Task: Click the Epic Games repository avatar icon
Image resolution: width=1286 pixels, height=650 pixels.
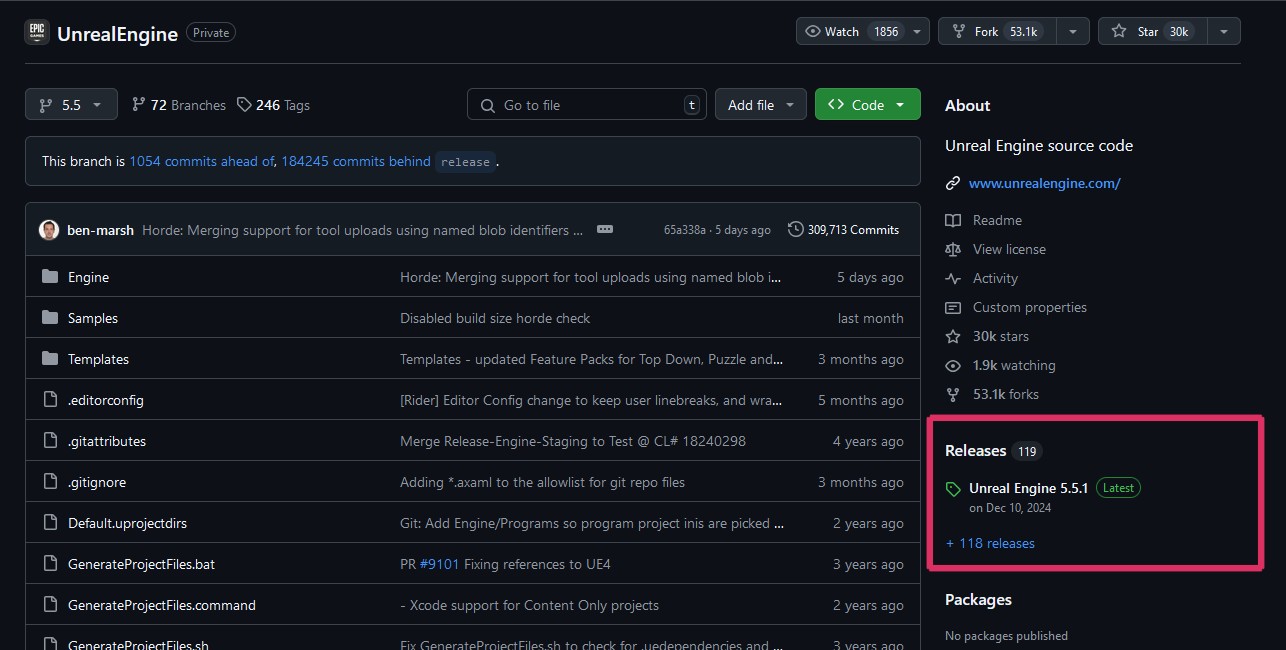Action: point(37,33)
